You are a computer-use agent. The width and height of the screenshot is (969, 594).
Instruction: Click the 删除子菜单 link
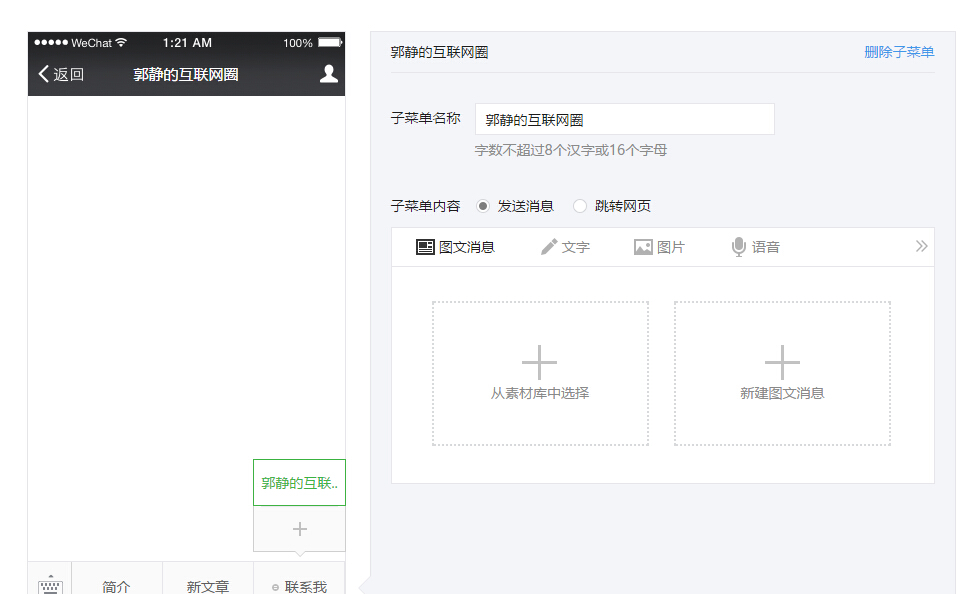click(899, 53)
